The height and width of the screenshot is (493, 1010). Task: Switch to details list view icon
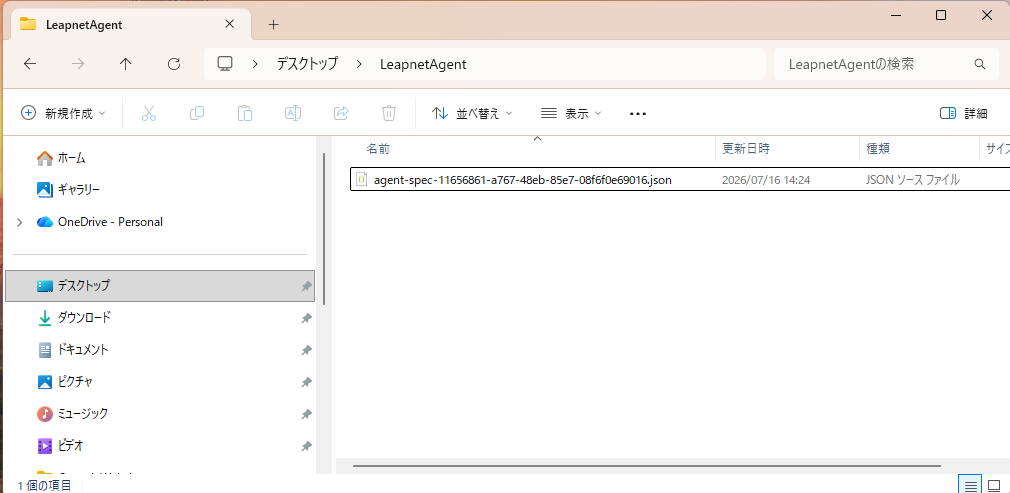point(971,485)
